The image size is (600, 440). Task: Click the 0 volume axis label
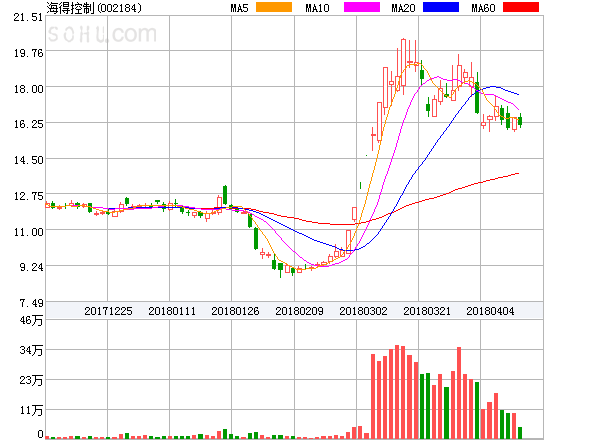(x=40, y=434)
